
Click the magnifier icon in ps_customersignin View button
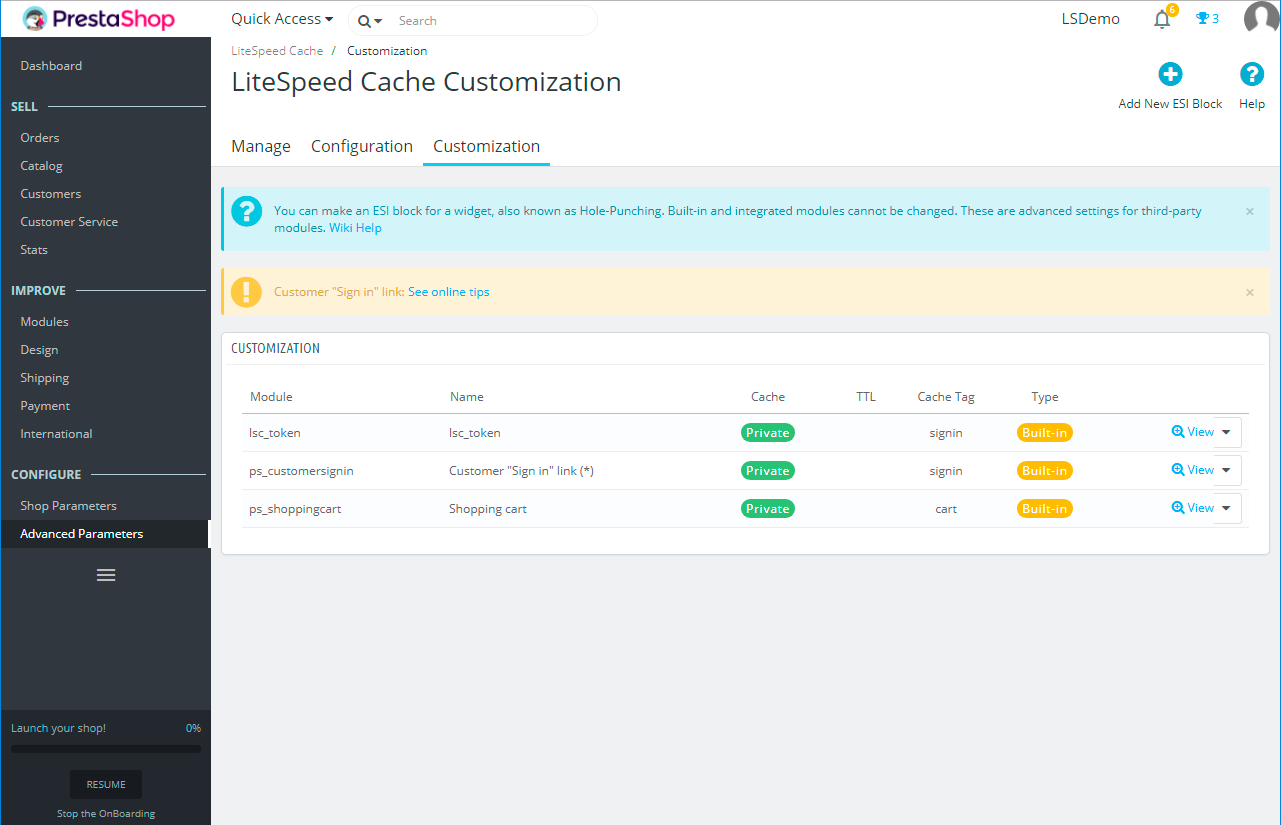(1177, 470)
